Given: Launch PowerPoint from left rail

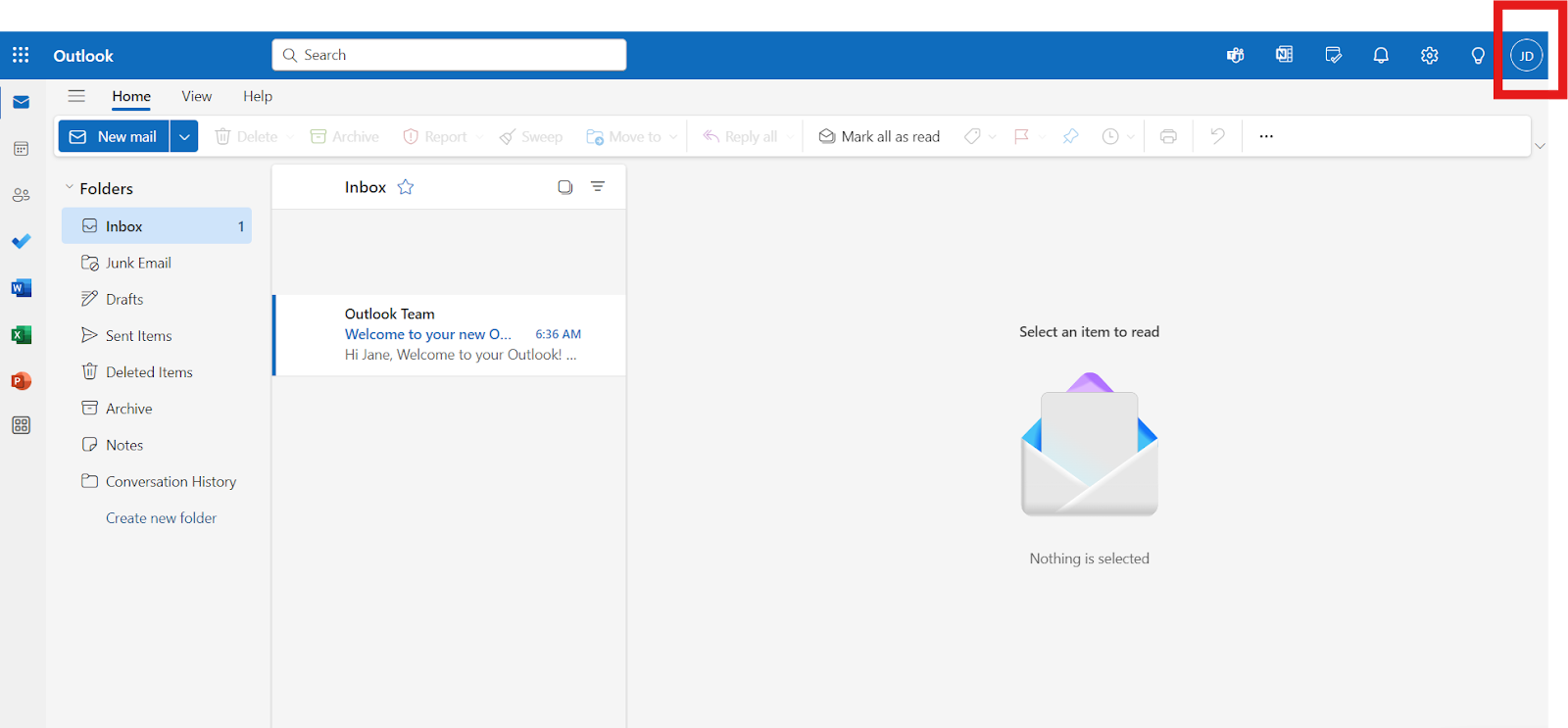Looking at the screenshot, I should [x=21, y=380].
